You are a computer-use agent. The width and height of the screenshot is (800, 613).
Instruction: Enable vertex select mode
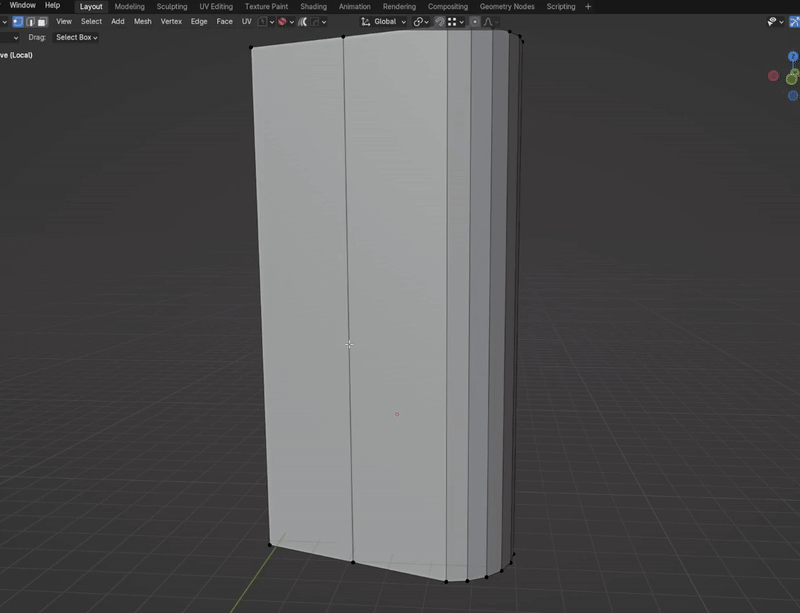18,22
